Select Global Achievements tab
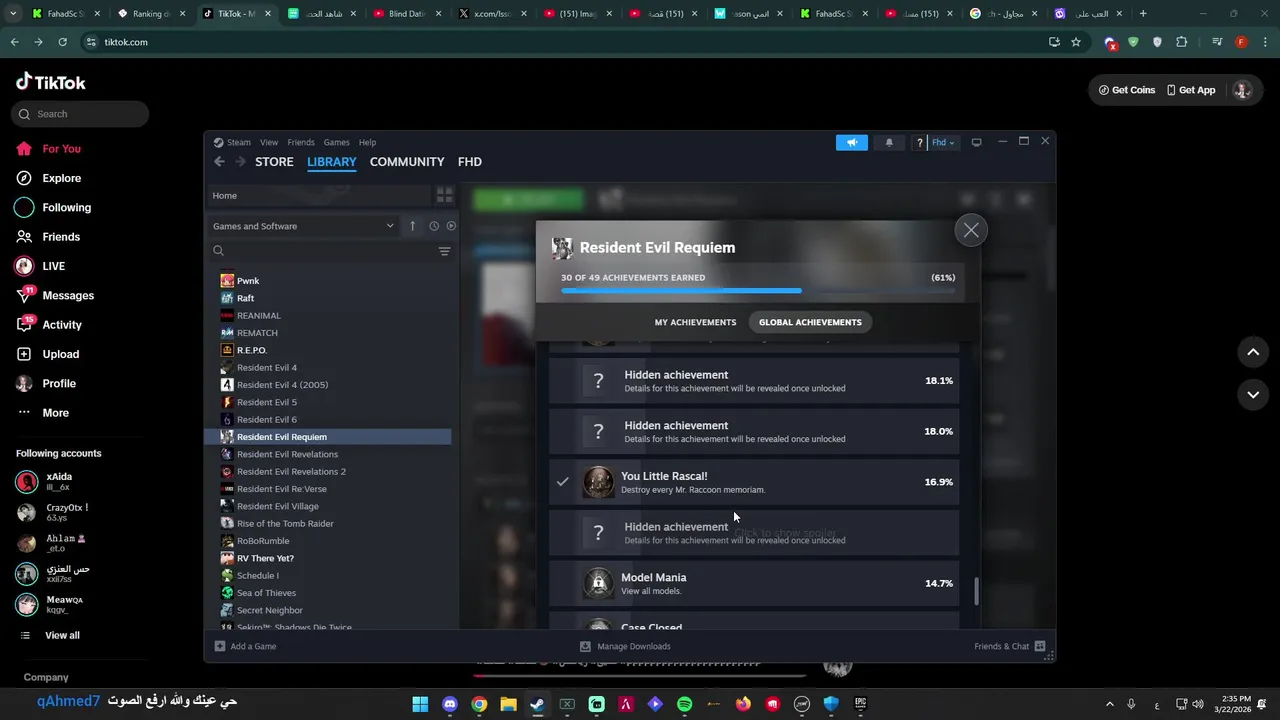The height and width of the screenshot is (720, 1280). coord(810,322)
